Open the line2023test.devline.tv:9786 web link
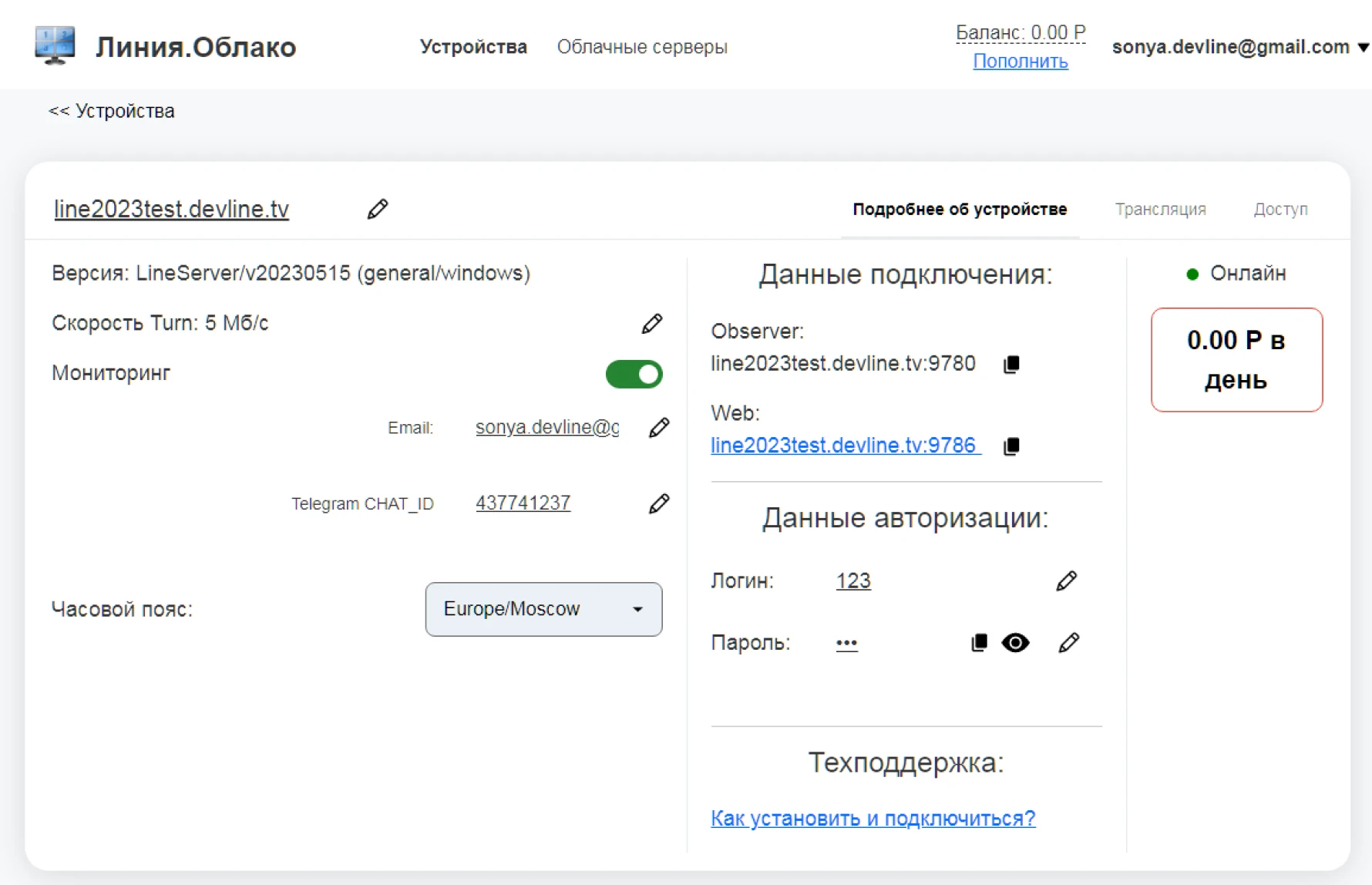 pos(845,446)
